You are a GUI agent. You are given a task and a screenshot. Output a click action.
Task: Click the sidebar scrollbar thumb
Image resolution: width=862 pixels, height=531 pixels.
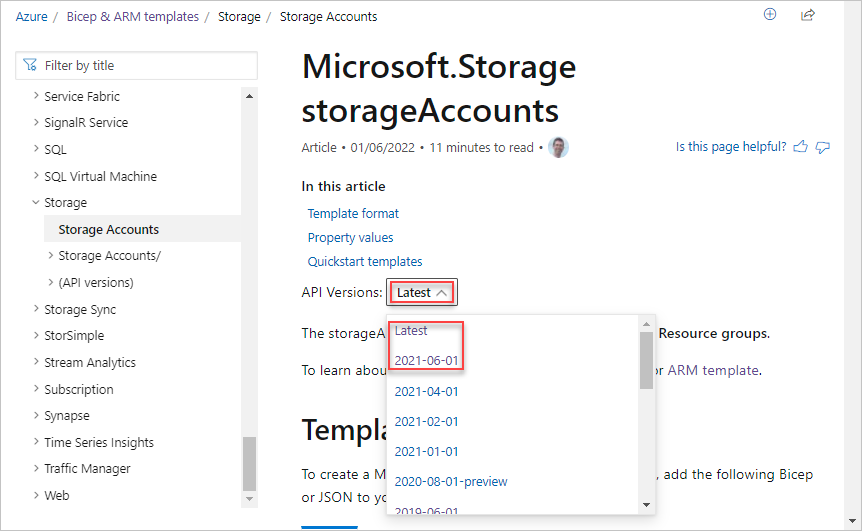pyautogui.click(x=249, y=463)
